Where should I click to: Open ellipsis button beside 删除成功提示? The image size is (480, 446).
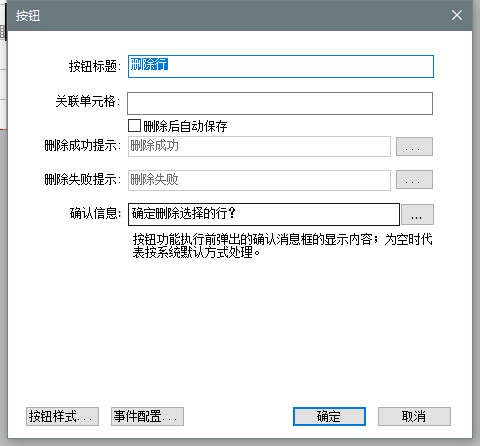414,146
